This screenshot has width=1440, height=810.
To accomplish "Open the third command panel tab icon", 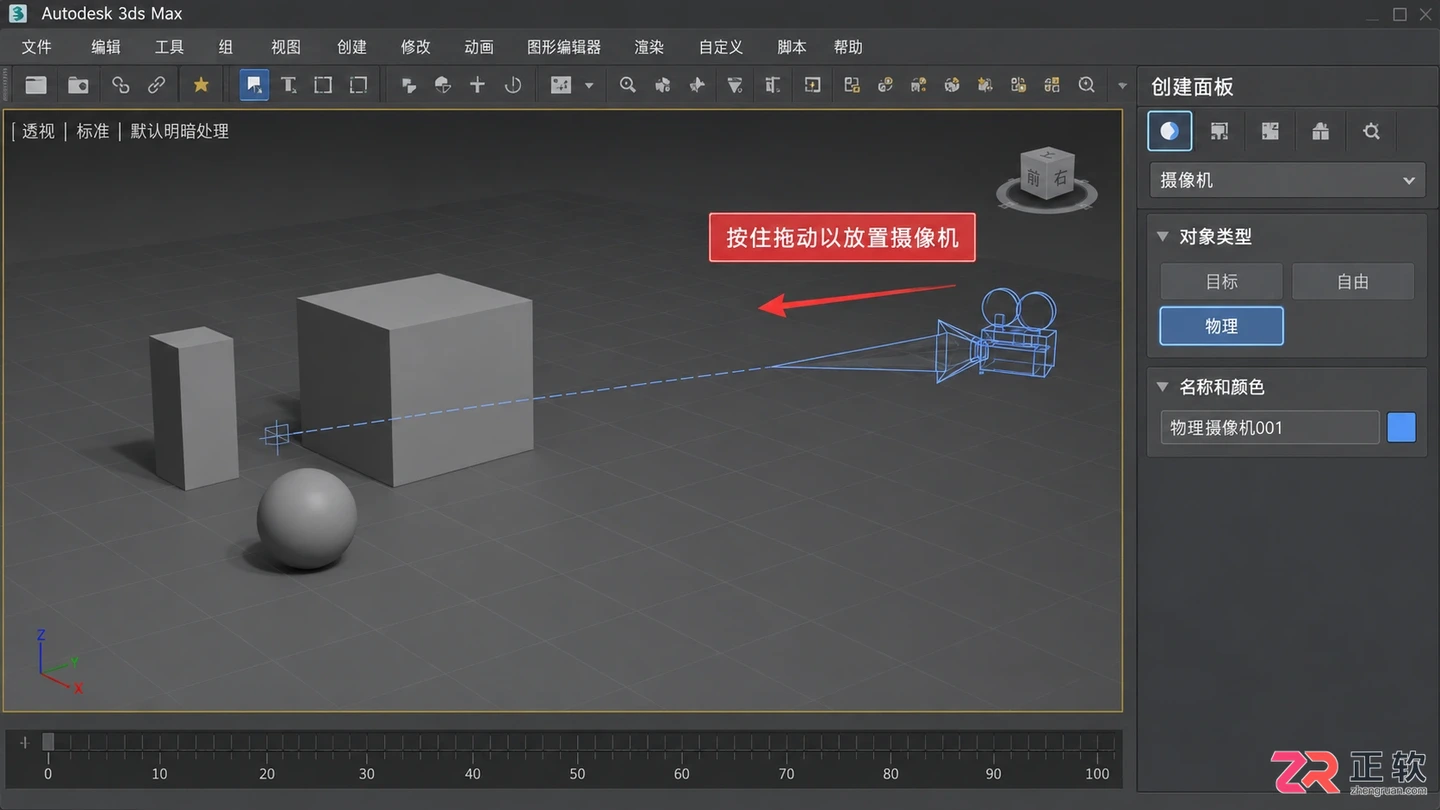I will click(1270, 131).
